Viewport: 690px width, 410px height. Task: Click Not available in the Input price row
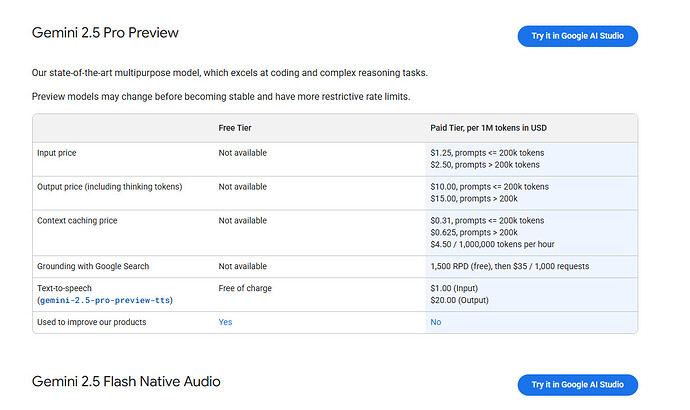click(x=242, y=153)
